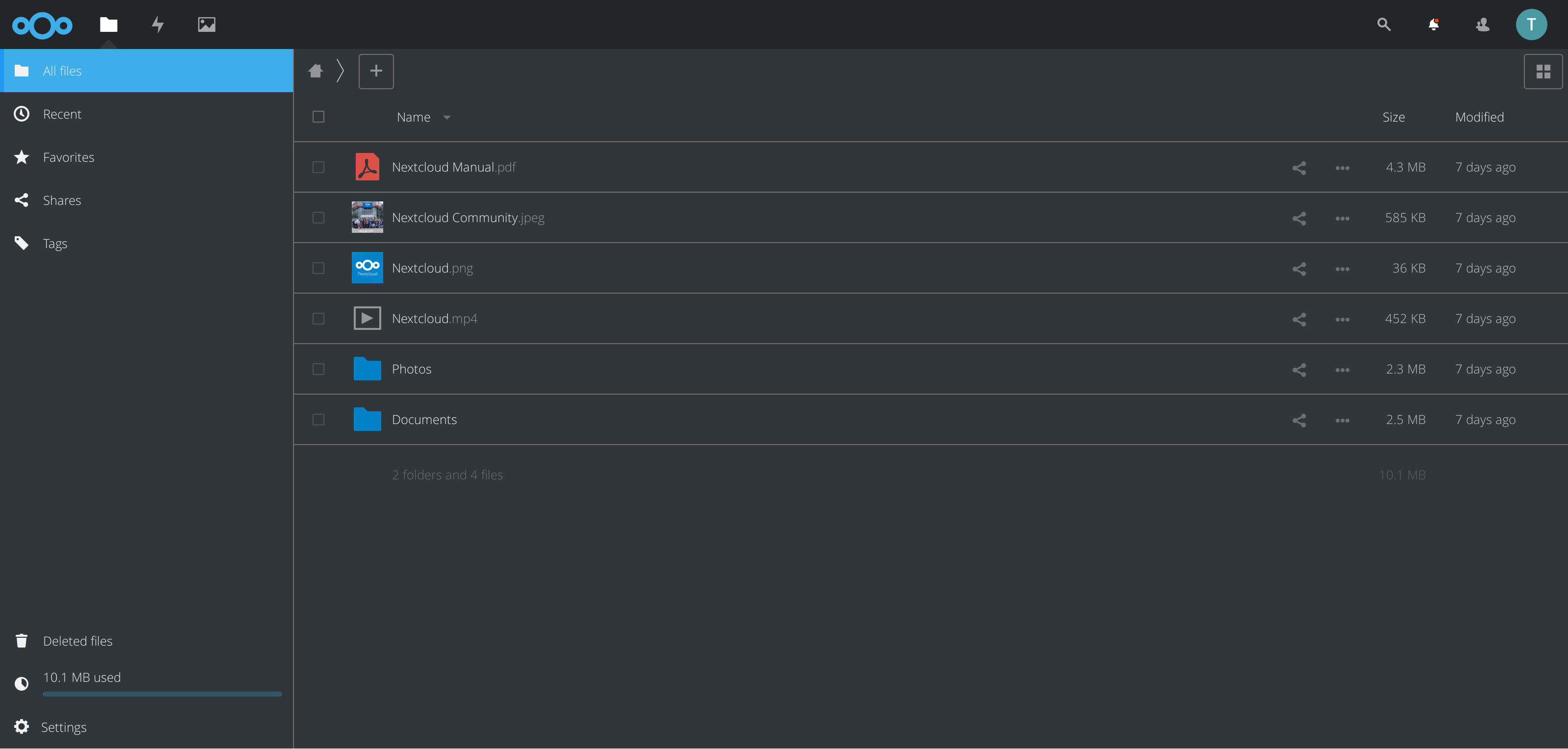Share the Photos folder

click(1299, 370)
